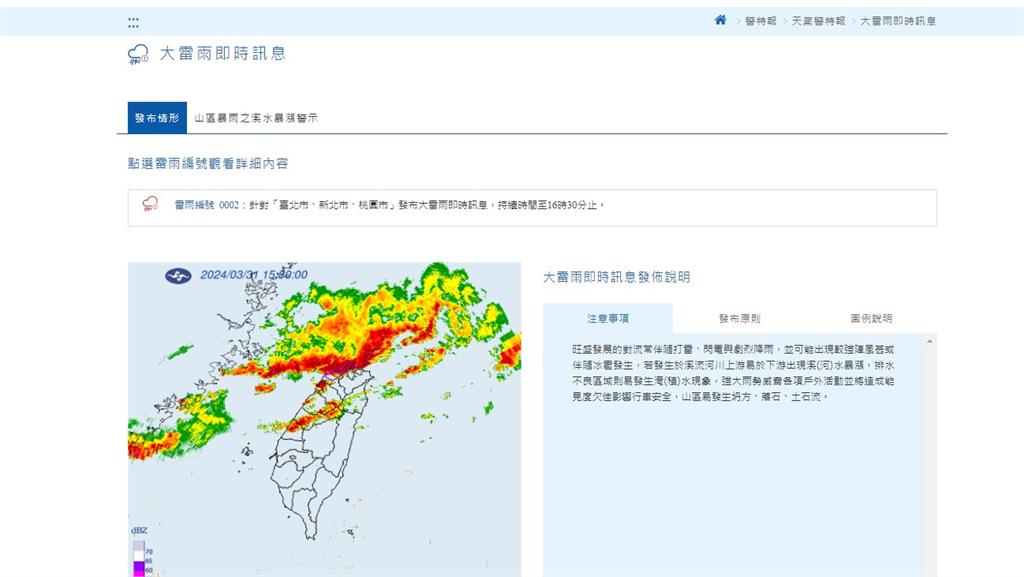Open the three-dot grid menu icon

coord(133,23)
